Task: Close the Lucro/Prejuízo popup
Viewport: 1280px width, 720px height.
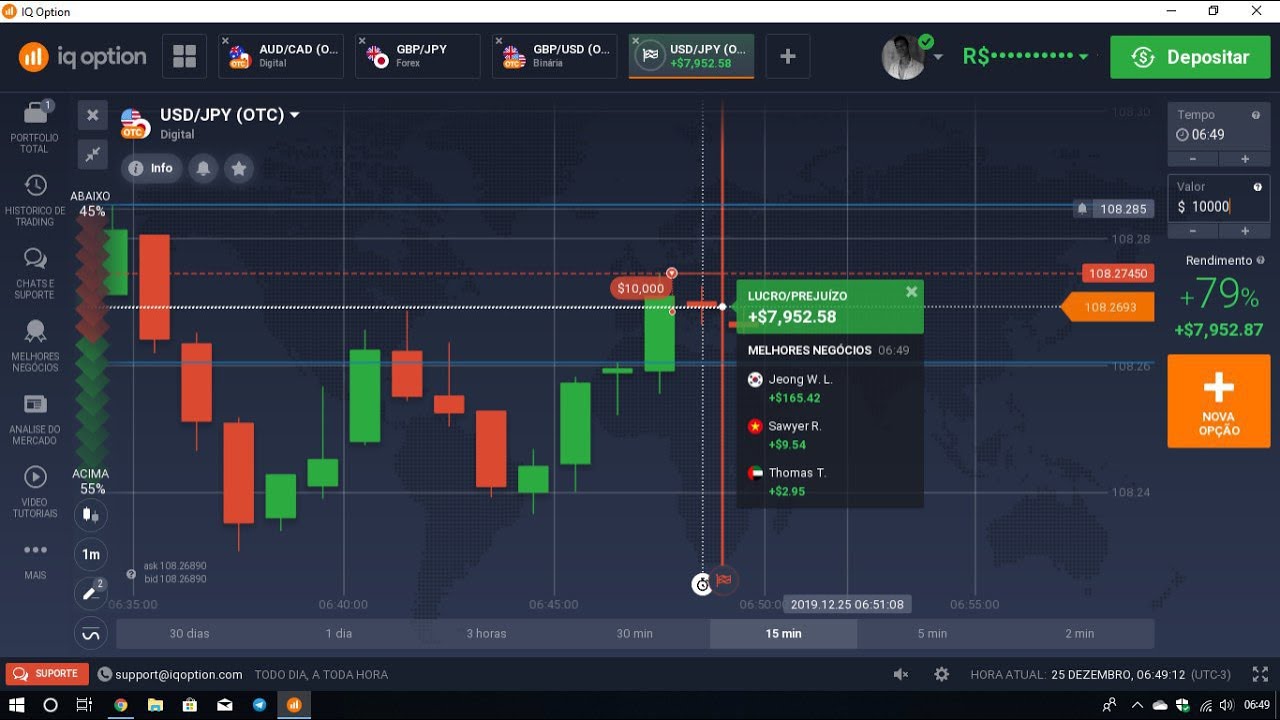Action: click(911, 292)
